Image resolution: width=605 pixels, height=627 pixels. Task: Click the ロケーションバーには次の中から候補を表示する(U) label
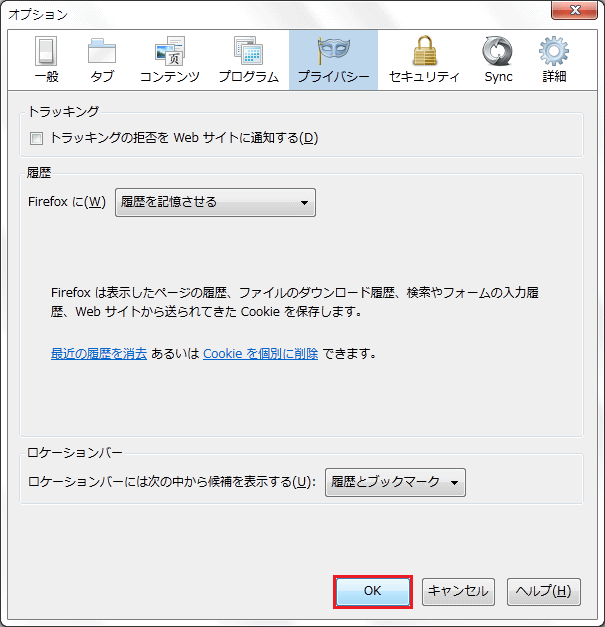pos(172,482)
